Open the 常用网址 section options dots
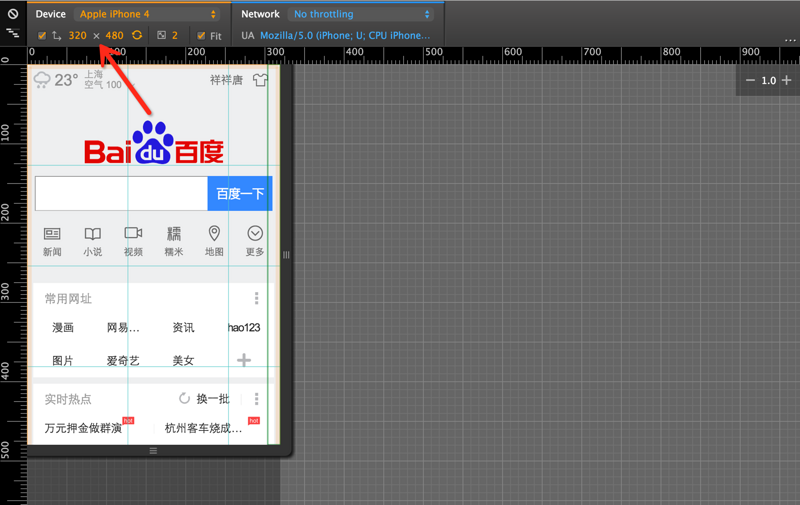The width and height of the screenshot is (800, 505). [x=256, y=298]
